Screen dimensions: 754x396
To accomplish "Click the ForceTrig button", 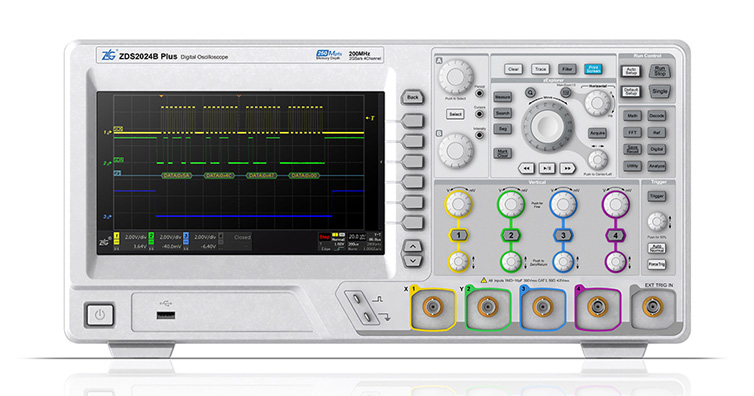I will [657, 264].
